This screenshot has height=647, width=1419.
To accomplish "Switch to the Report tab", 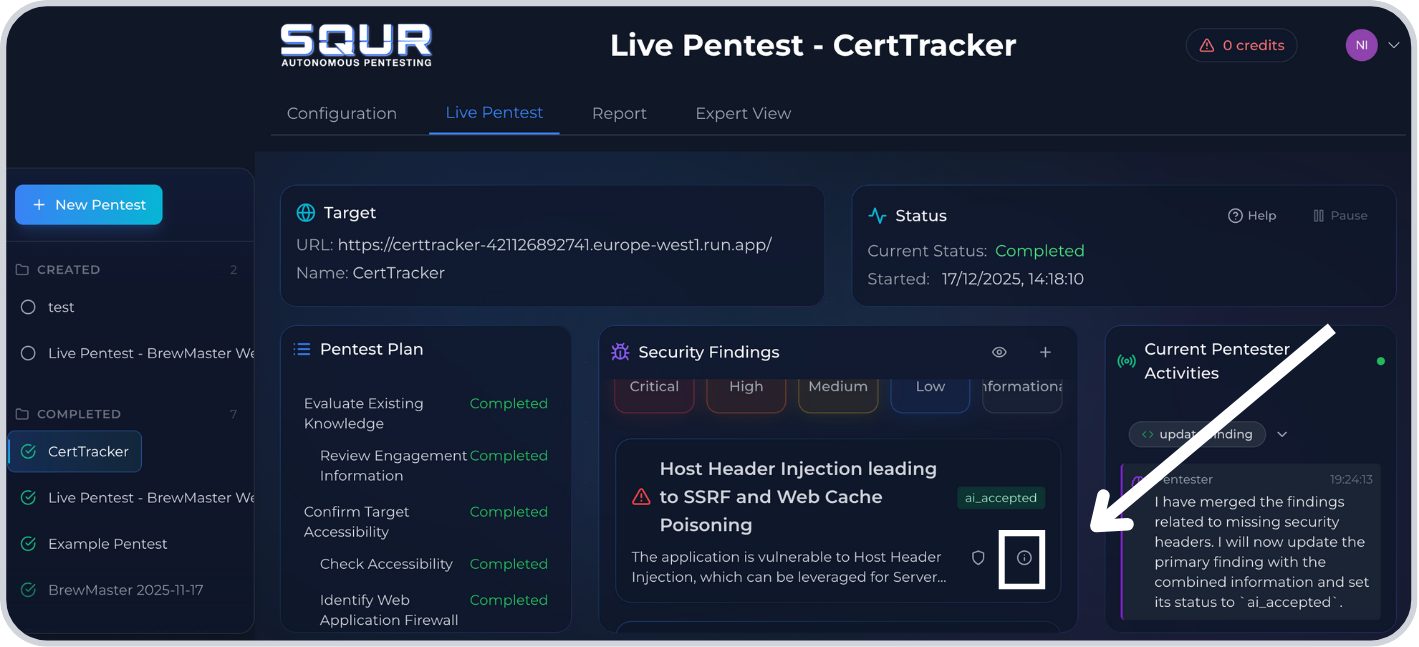I will 619,113.
